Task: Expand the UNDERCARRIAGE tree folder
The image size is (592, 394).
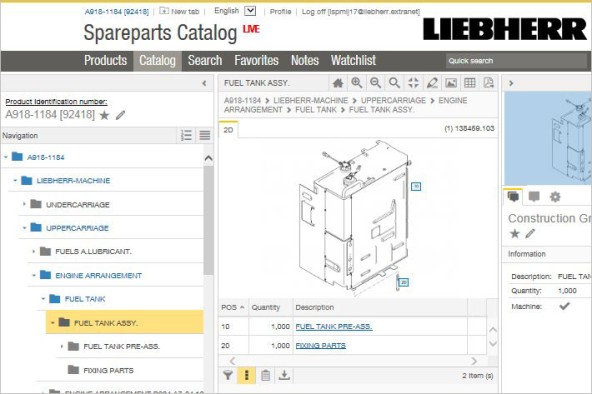Action: [24, 204]
